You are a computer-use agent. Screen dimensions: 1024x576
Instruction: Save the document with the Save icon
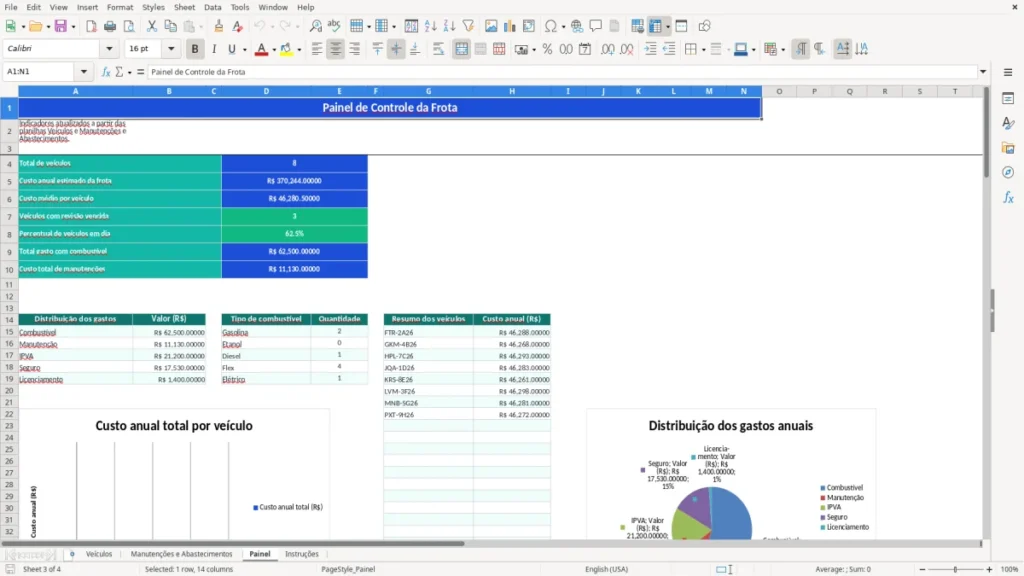pos(61,26)
